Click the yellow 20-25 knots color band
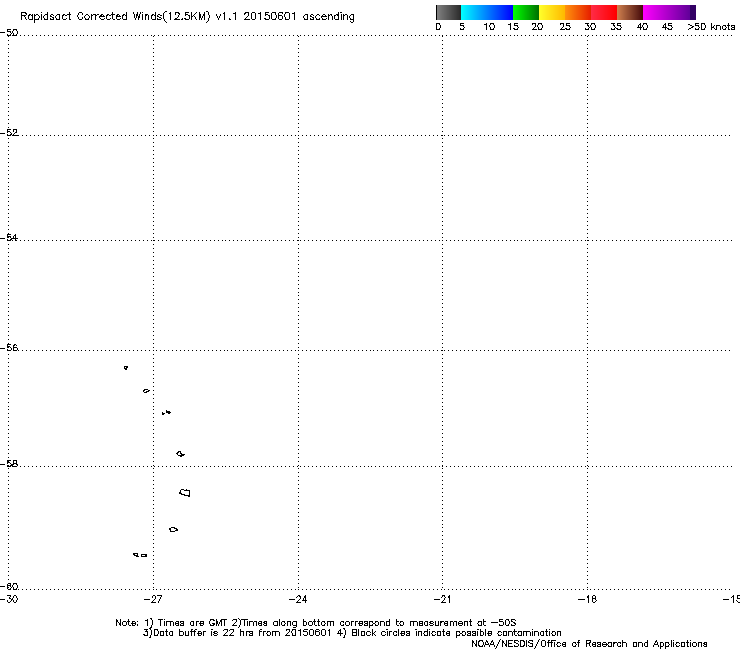Image resolution: width=740 pixels, height=650 pixels. click(552, 12)
